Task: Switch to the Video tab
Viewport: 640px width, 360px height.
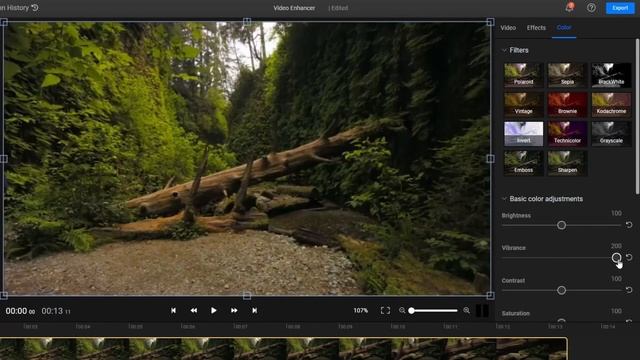Action: coord(508,28)
